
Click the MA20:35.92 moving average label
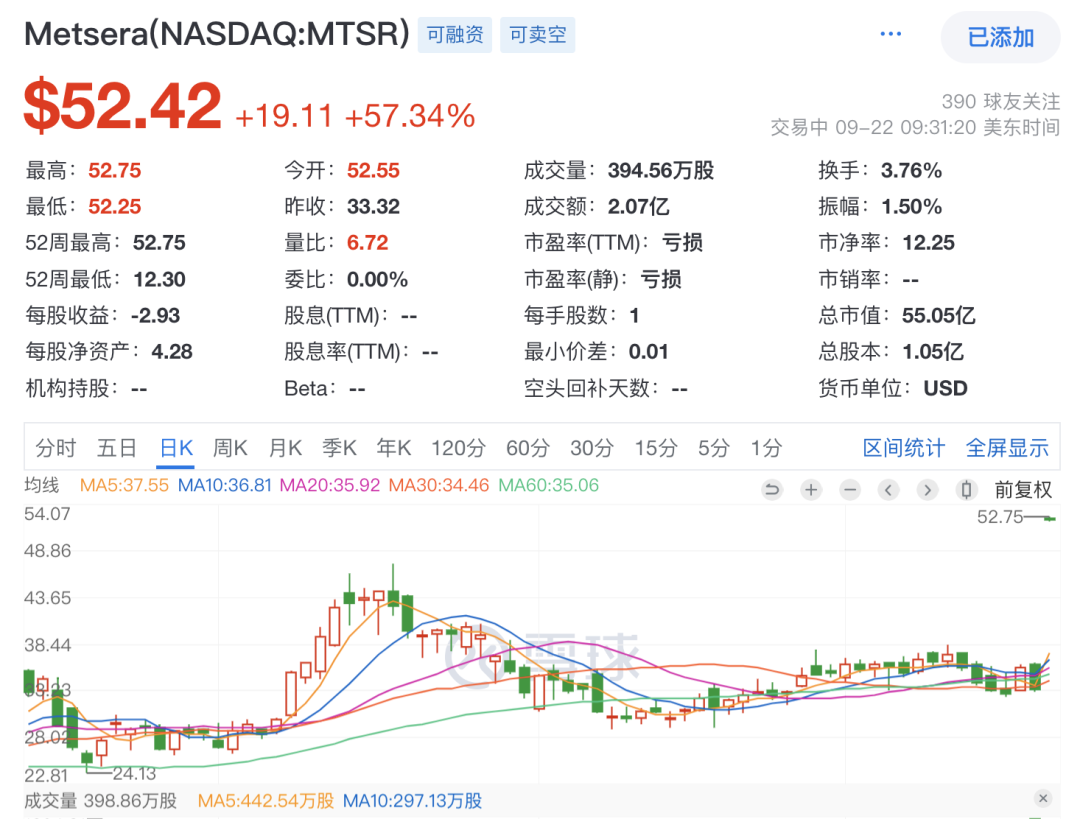[x=329, y=485]
